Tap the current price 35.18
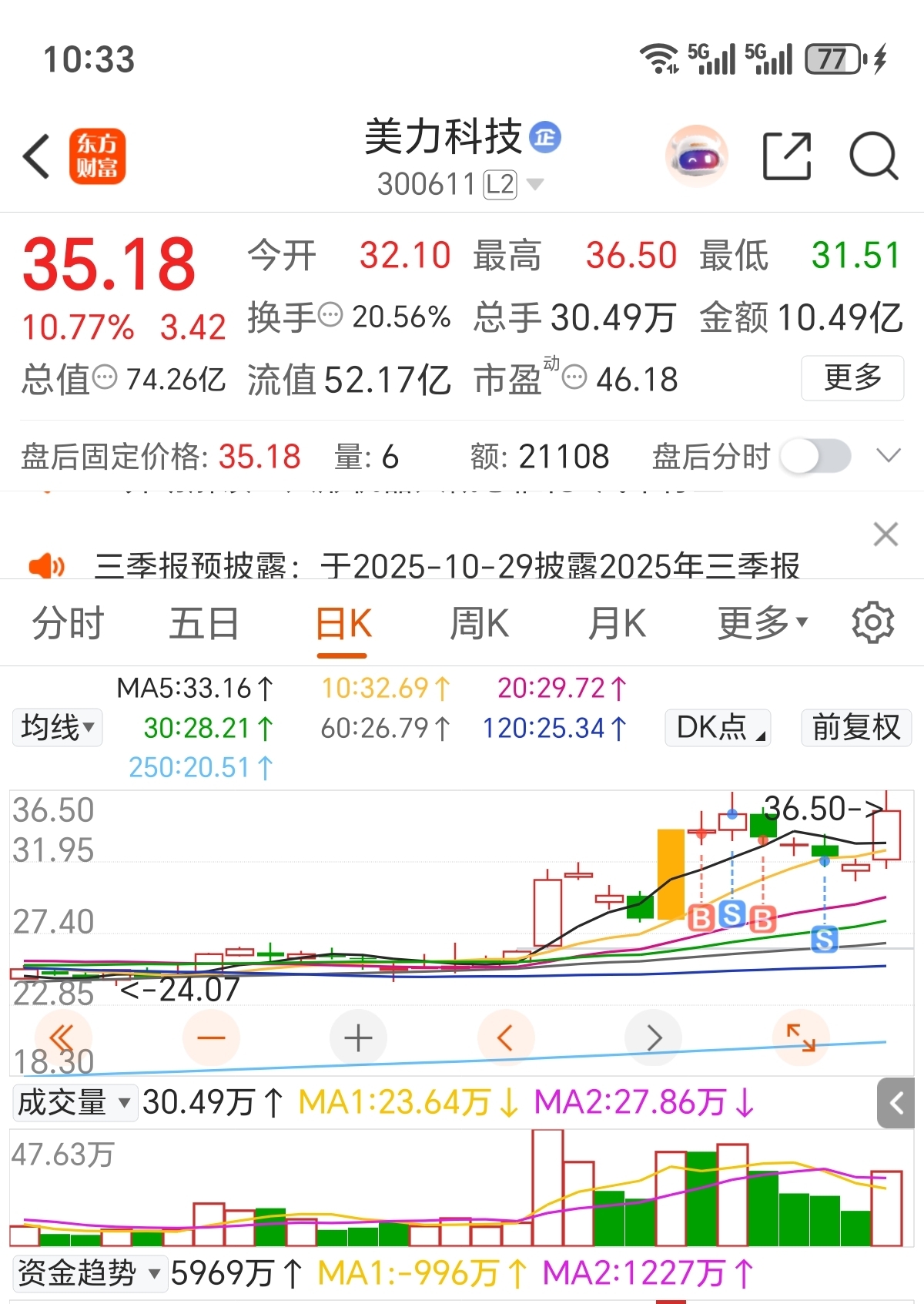Image resolution: width=924 pixels, height=1304 pixels. pos(109,264)
